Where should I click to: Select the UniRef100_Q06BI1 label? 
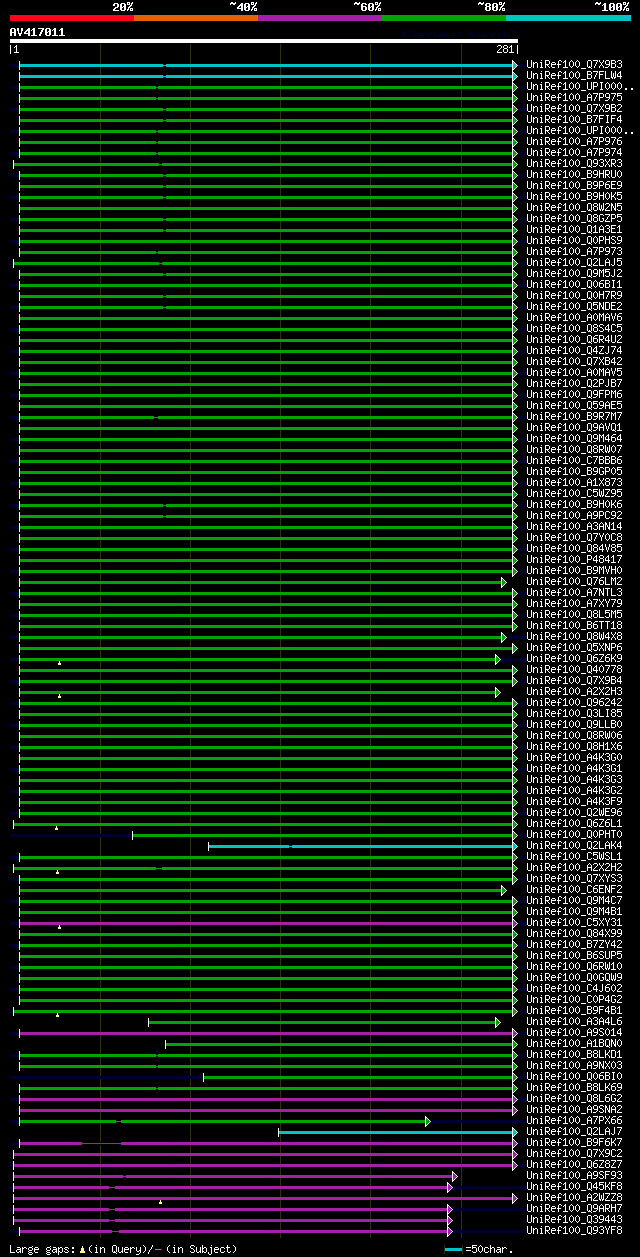[x=574, y=285]
